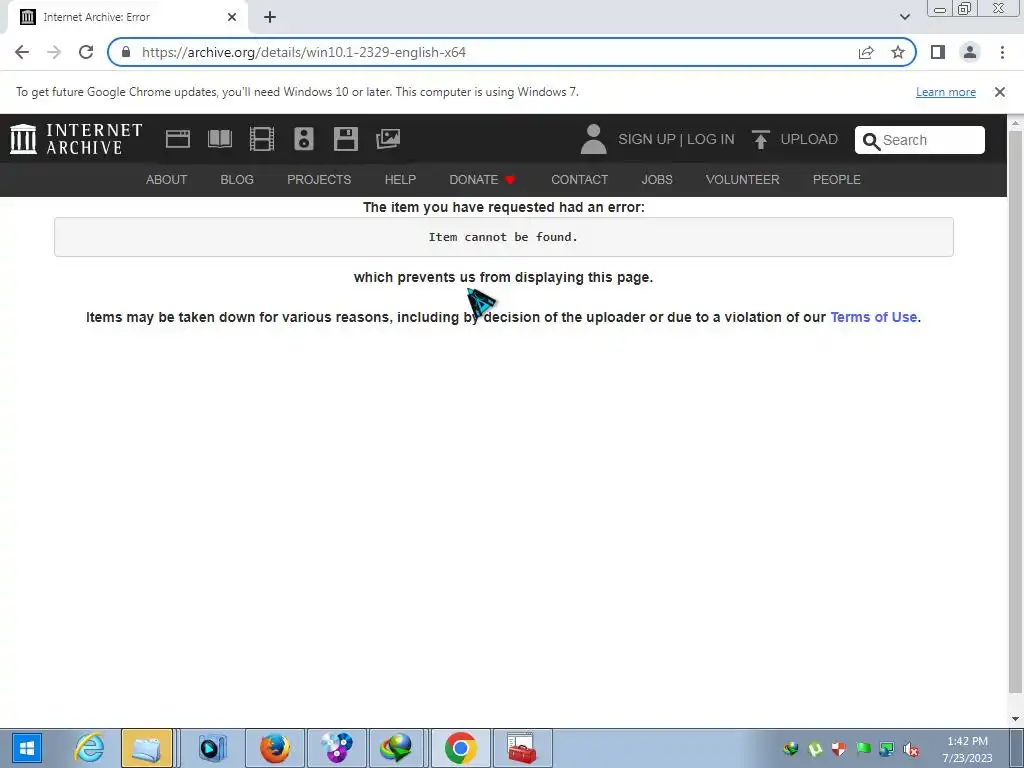Open the Internet Archive home logo

click(76, 139)
